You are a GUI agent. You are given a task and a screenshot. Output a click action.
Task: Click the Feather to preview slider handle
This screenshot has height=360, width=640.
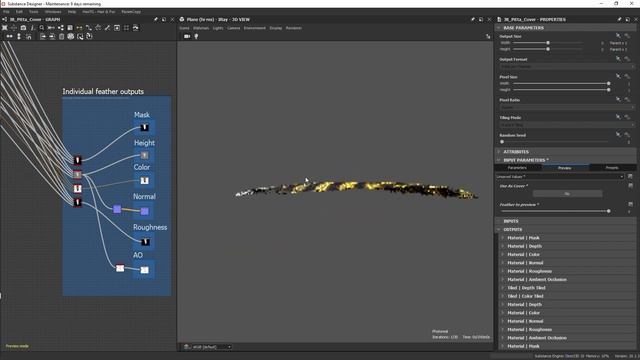[x=609, y=211]
